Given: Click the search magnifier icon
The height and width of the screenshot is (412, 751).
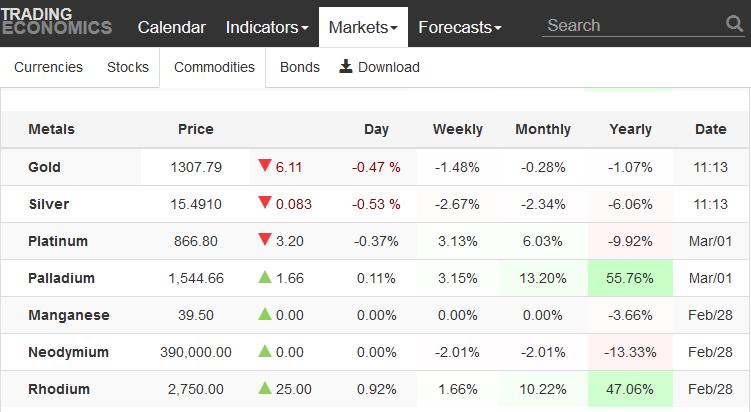Looking at the screenshot, I should click(x=734, y=23).
